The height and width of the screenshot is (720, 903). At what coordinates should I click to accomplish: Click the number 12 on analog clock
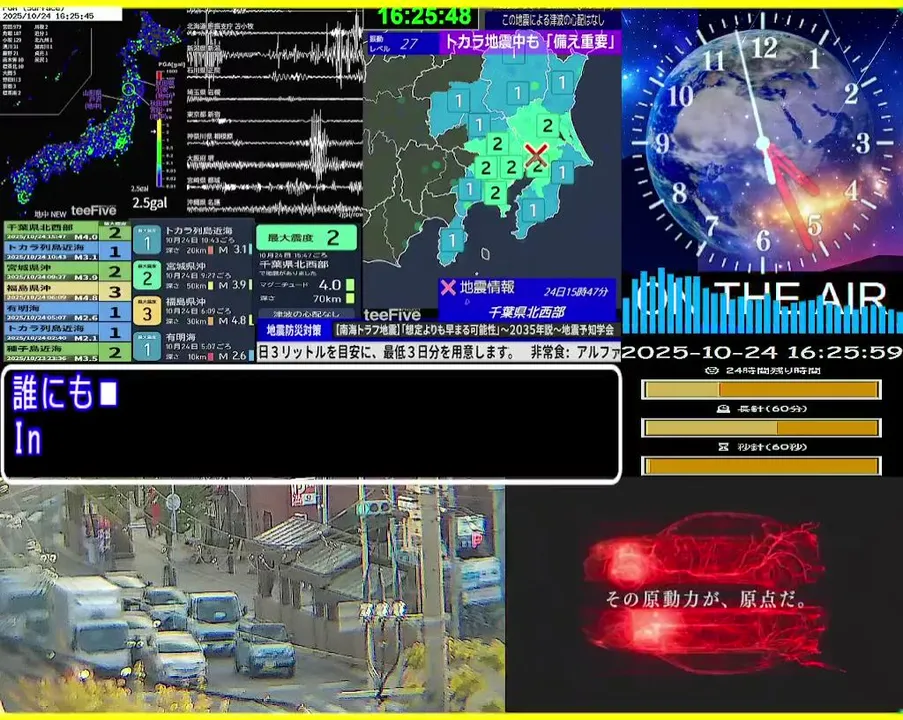coord(765,47)
